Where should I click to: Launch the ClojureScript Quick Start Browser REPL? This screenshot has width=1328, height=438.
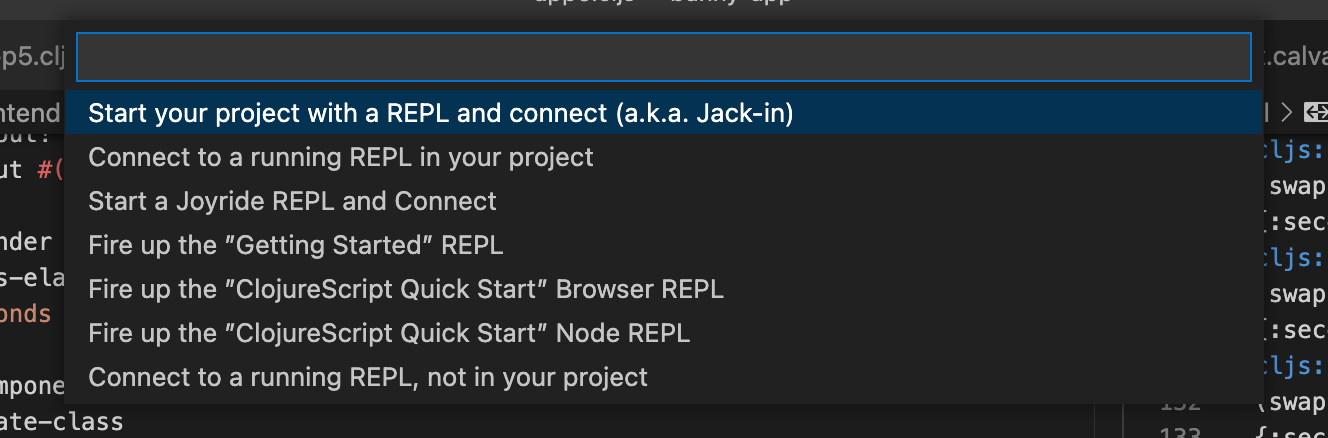click(405, 289)
